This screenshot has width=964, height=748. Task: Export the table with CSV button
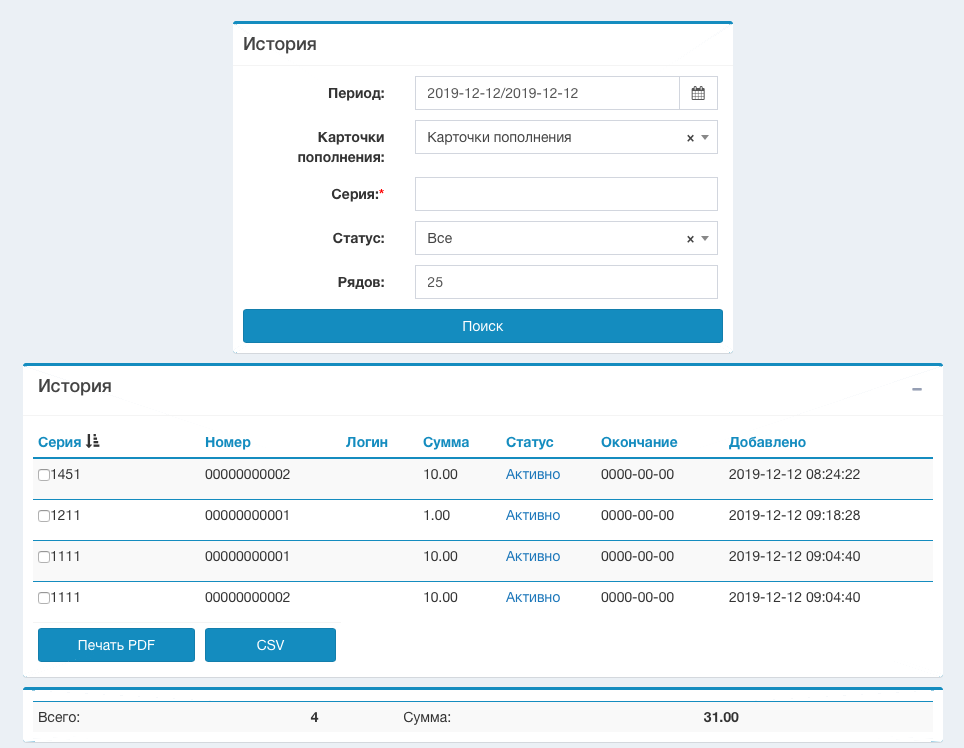pyautogui.click(x=270, y=645)
